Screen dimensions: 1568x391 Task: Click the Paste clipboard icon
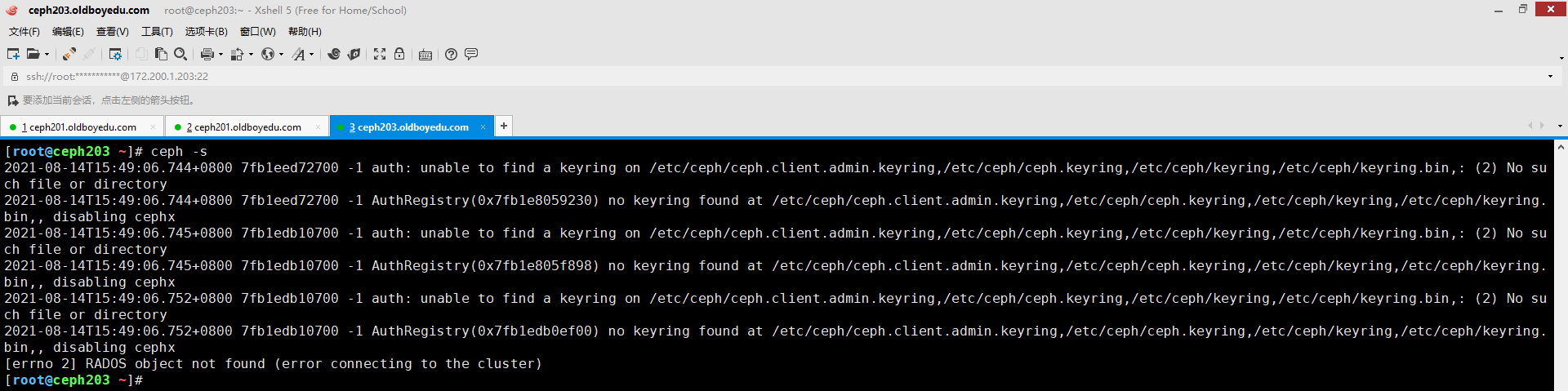161,54
